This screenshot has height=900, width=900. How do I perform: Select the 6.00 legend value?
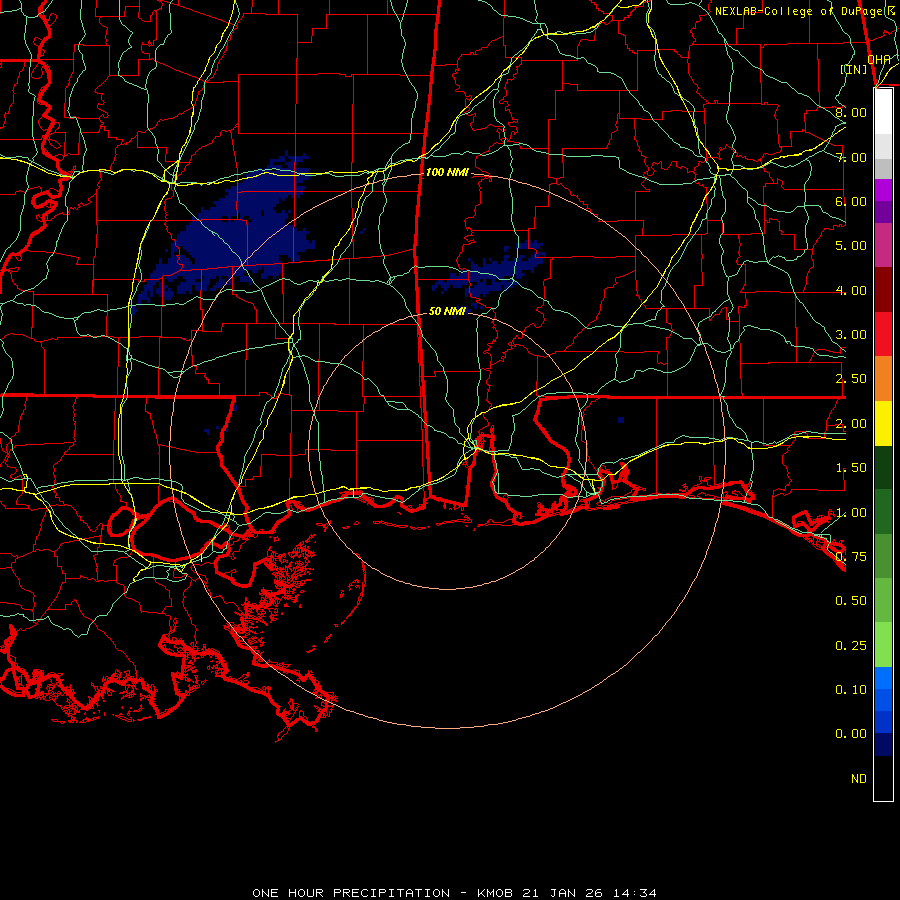851,201
